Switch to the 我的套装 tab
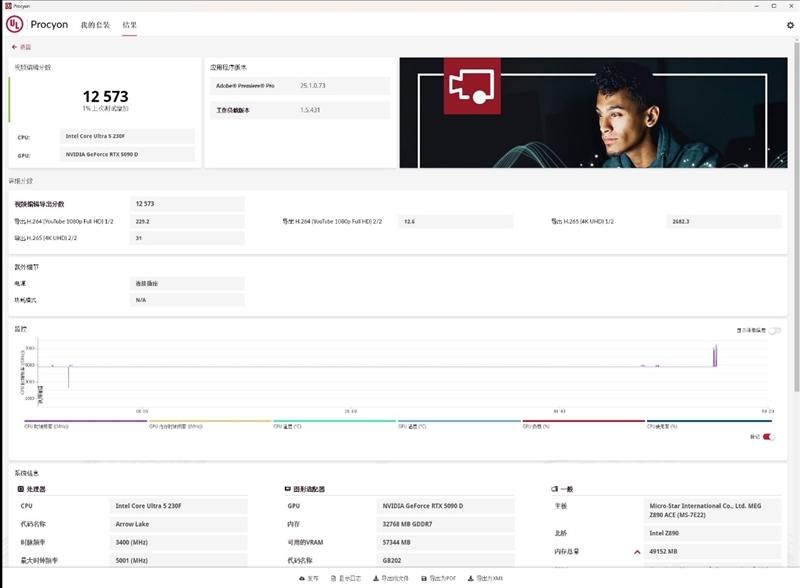The height and width of the screenshot is (588, 800). [95, 25]
